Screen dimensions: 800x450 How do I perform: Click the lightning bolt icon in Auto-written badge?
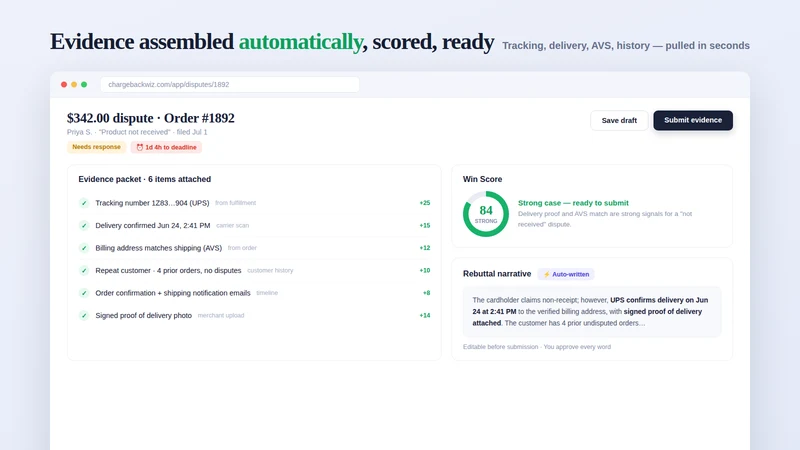tap(546, 274)
